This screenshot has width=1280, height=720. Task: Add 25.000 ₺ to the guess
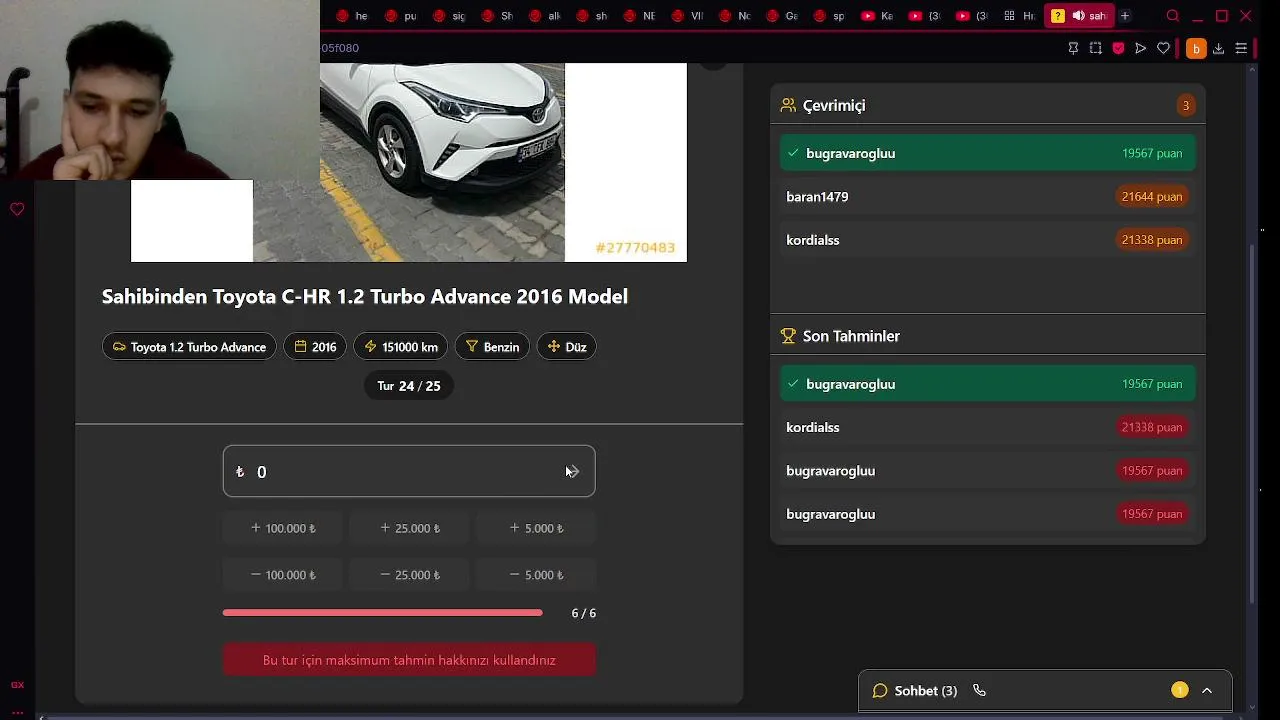click(x=409, y=528)
